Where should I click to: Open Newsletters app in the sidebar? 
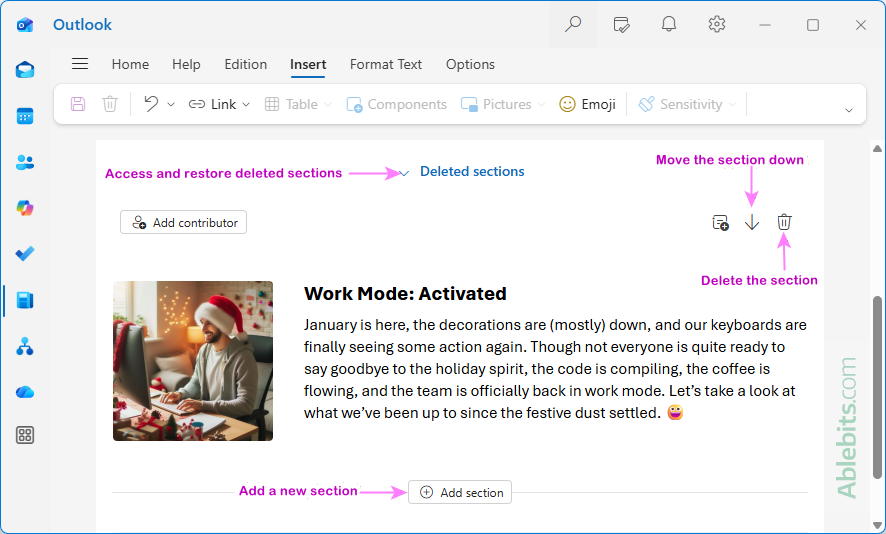[25, 300]
